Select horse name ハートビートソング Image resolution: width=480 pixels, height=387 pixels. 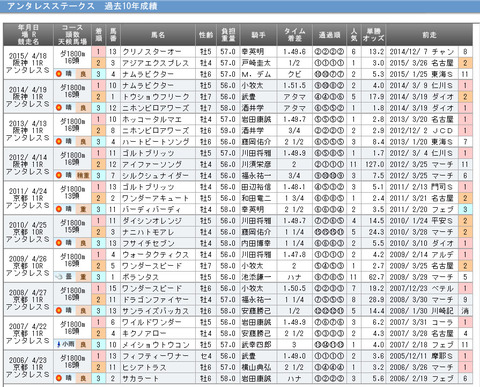click(x=156, y=142)
